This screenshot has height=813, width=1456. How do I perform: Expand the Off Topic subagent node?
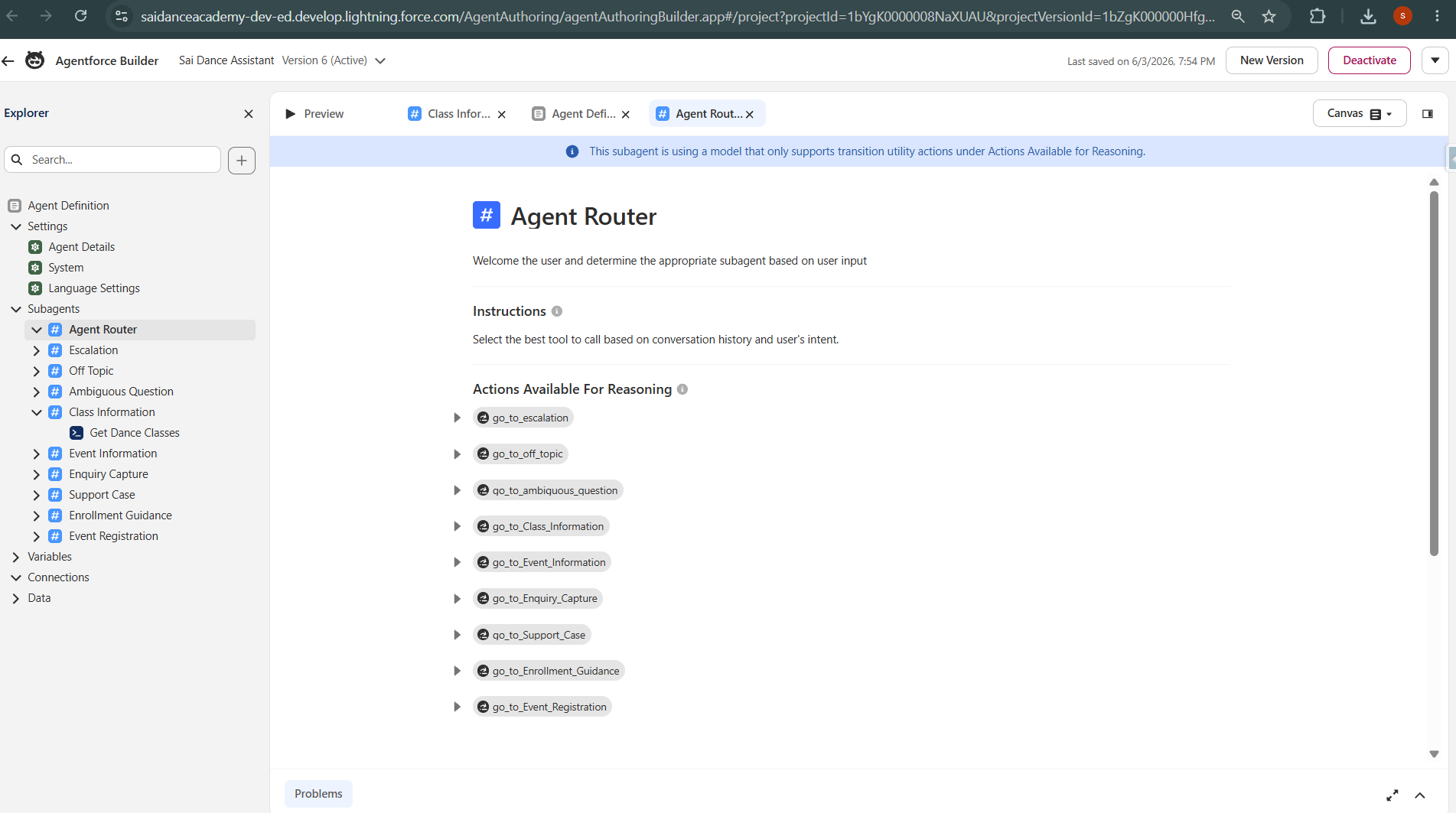click(x=36, y=371)
